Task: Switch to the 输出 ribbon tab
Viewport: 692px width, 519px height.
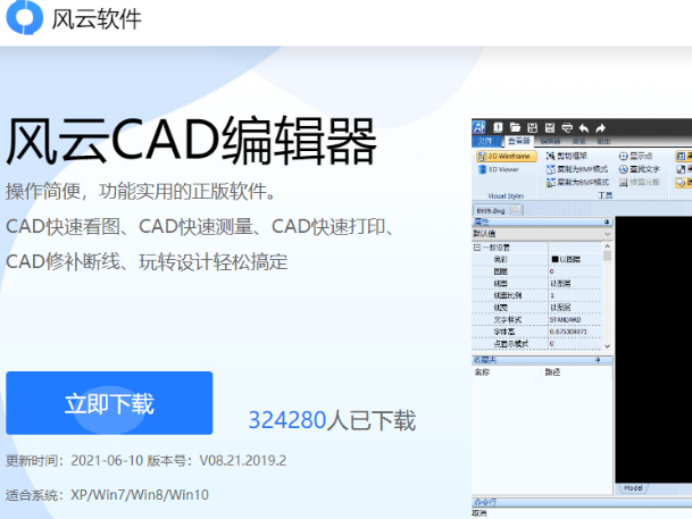Action: [x=604, y=141]
